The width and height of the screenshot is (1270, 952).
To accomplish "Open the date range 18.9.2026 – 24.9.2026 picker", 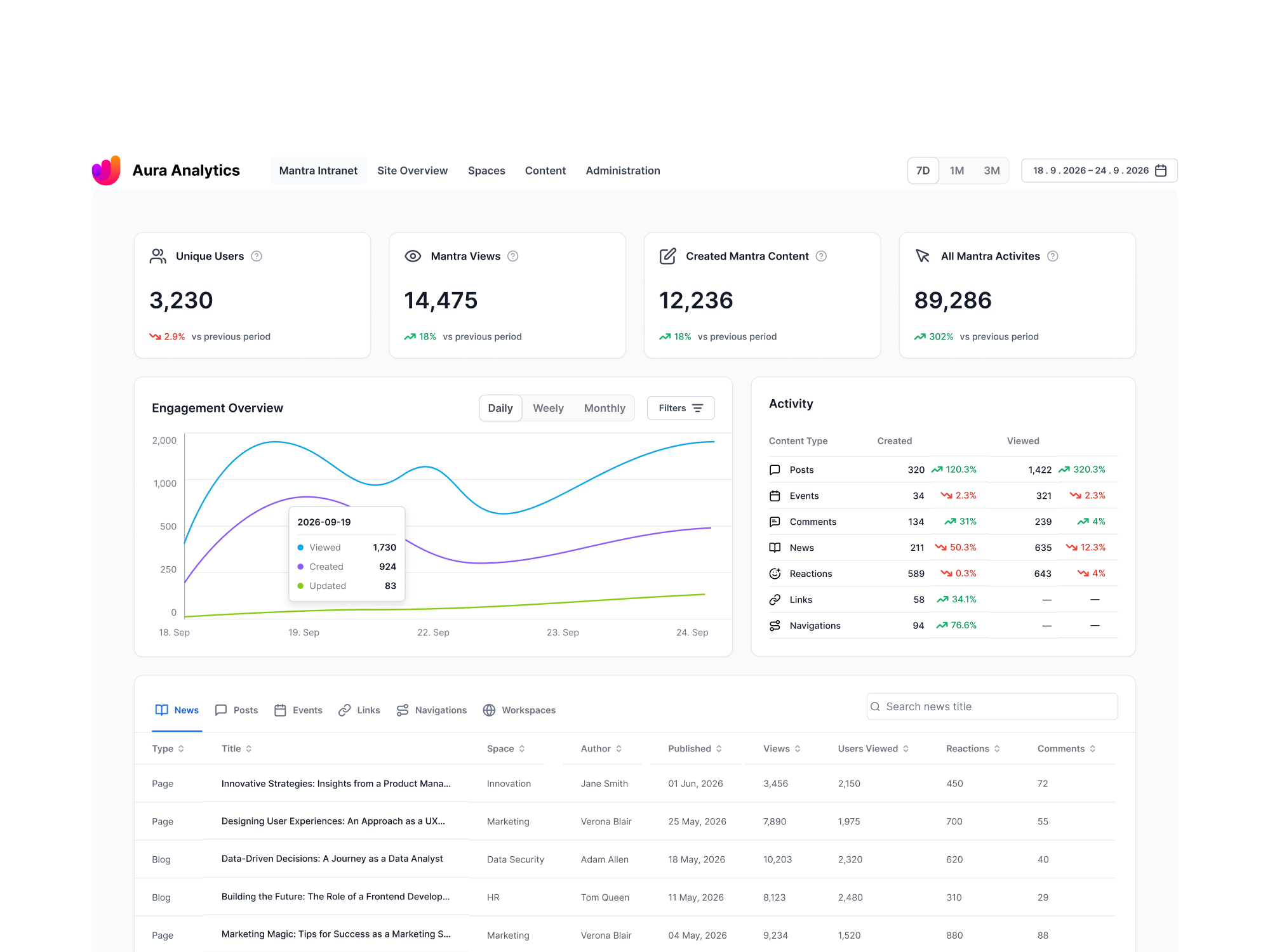I will point(1099,171).
